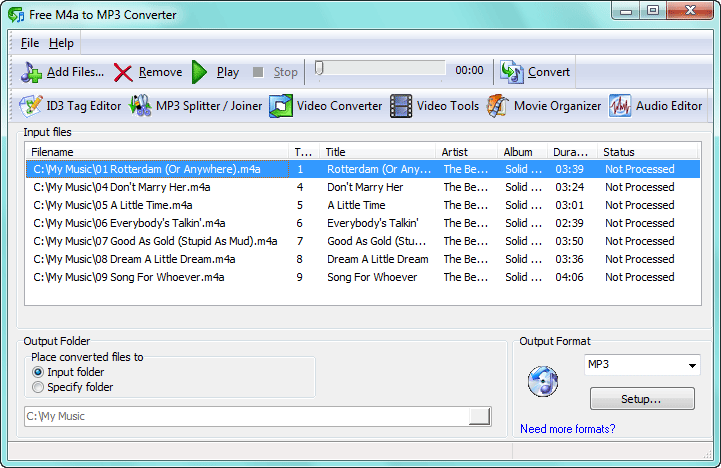Click the 00:00 playback time display
Screen dimensions: 721x468
(469, 70)
